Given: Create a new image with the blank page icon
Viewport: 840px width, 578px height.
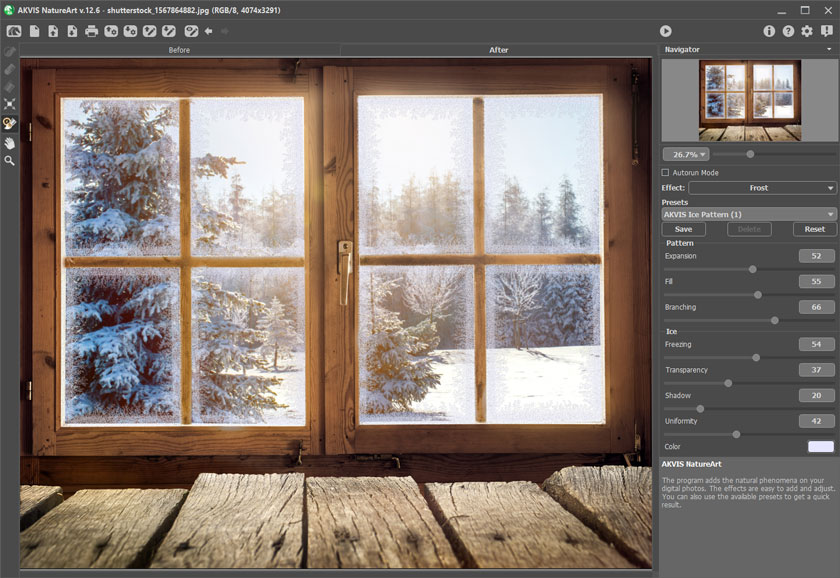Looking at the screenshot, I should click(34, 31).
